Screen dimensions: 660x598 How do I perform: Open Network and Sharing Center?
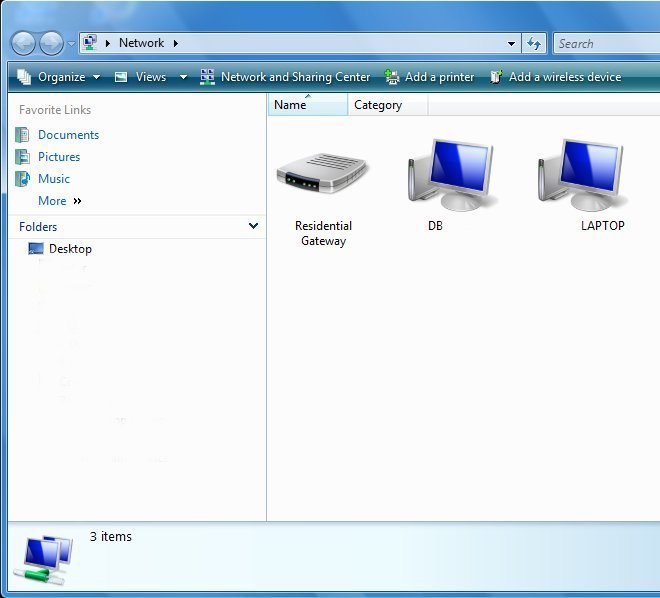pos(295,77)
